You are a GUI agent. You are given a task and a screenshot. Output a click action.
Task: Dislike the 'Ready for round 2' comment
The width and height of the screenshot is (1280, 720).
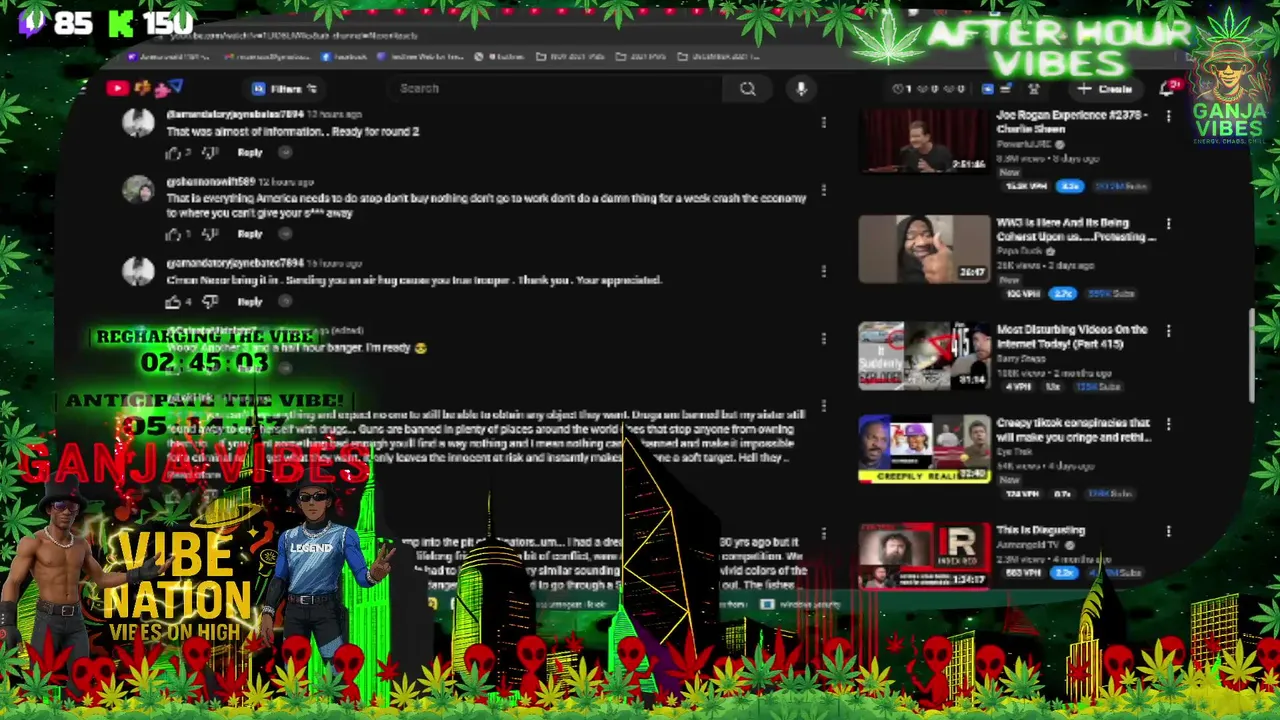coord(209,153)
